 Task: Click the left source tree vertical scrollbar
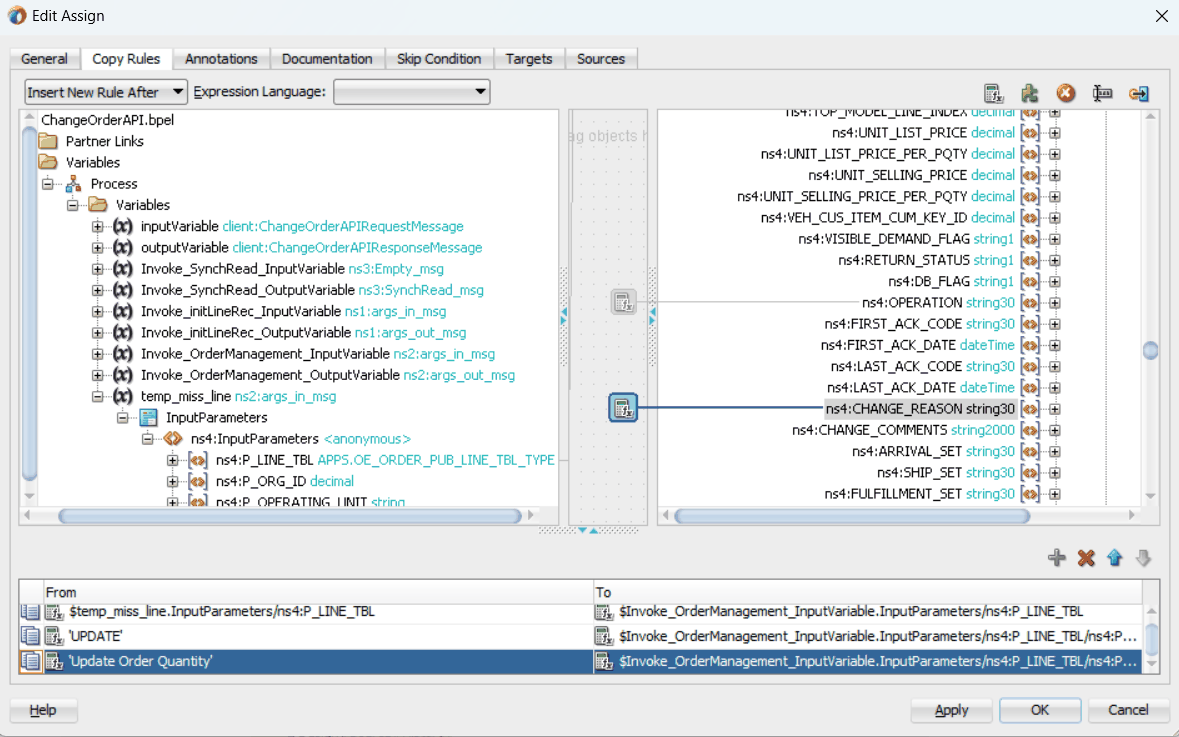29,303
